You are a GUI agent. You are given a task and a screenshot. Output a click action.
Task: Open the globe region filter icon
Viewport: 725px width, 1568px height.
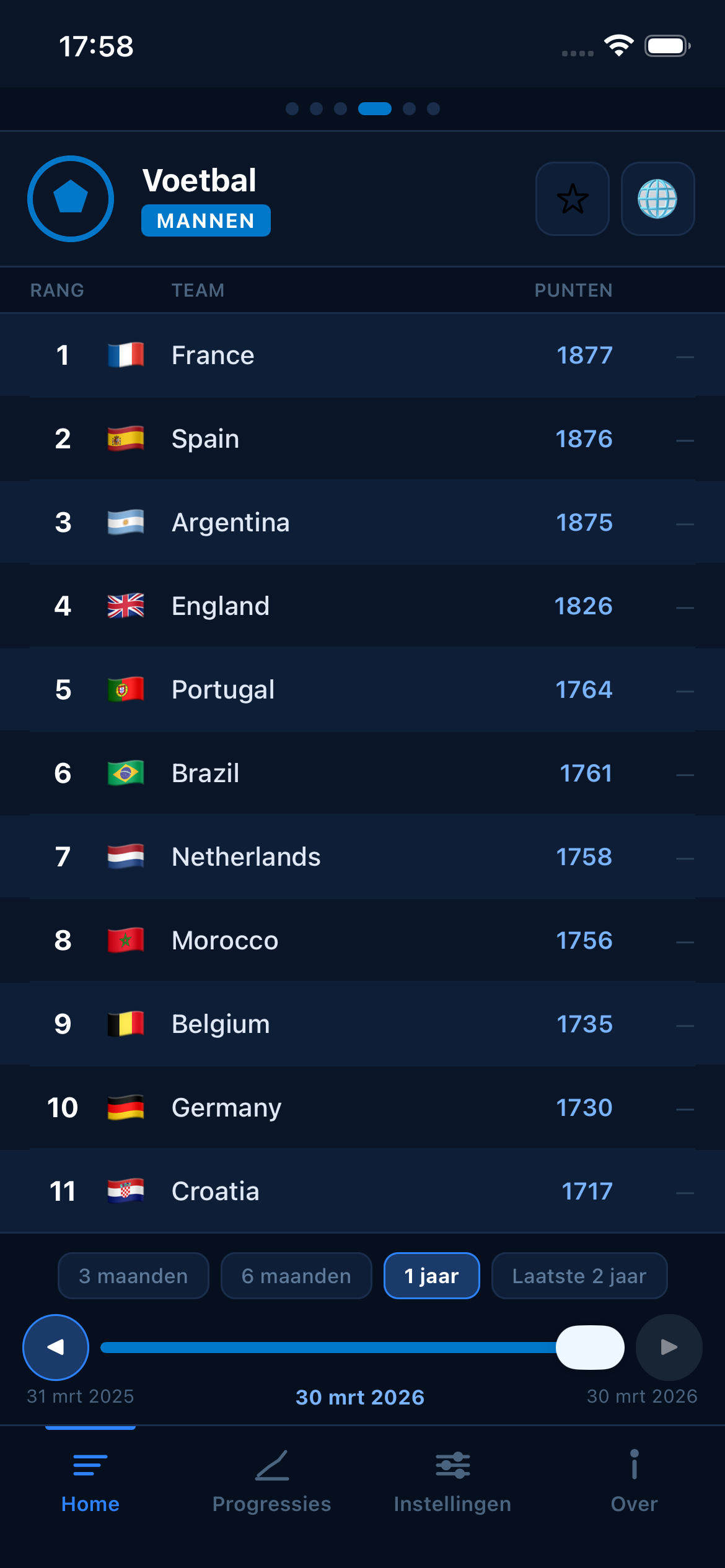click(x=658, y=199)
